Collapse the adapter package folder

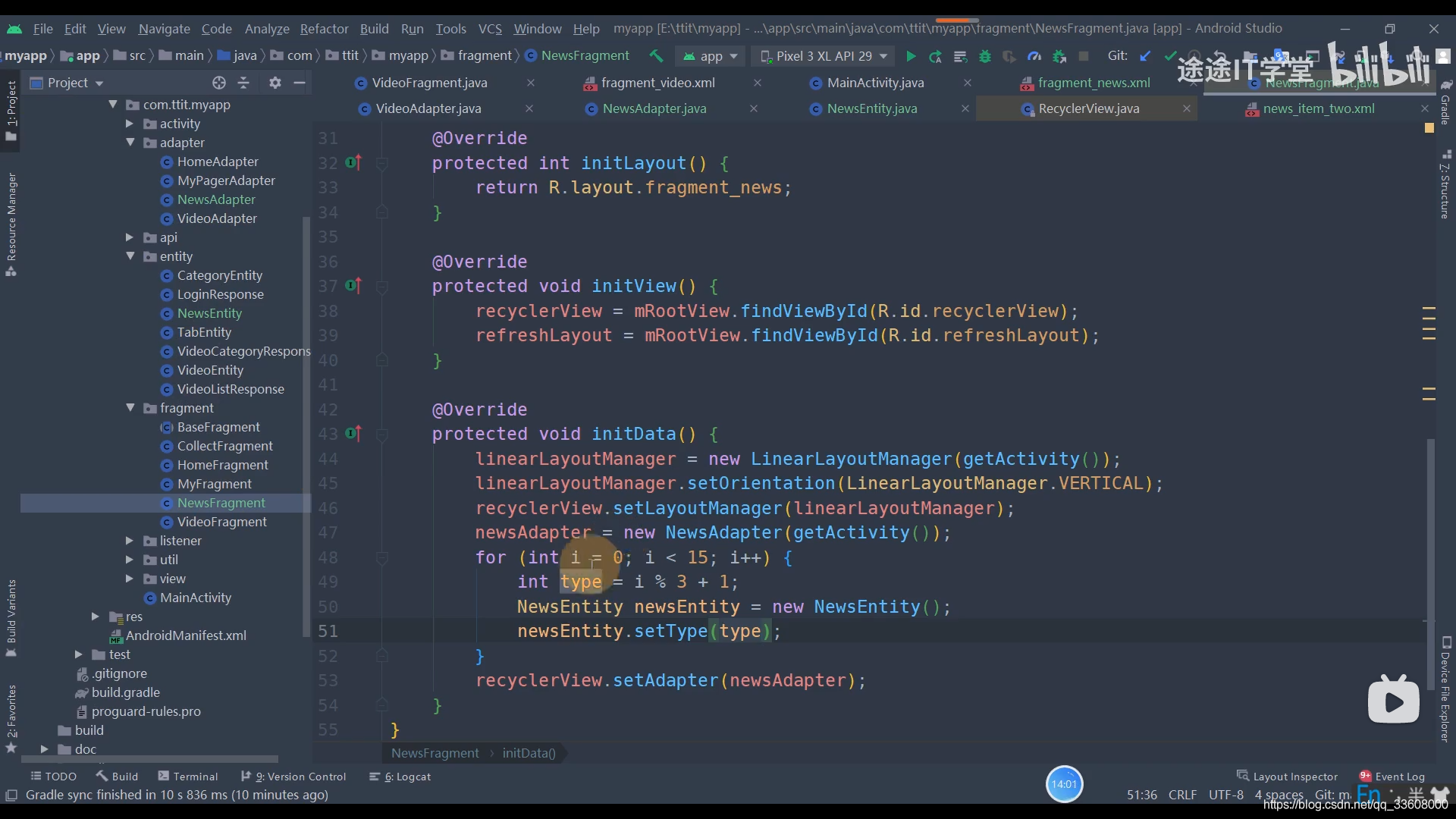tap(130, 143)
